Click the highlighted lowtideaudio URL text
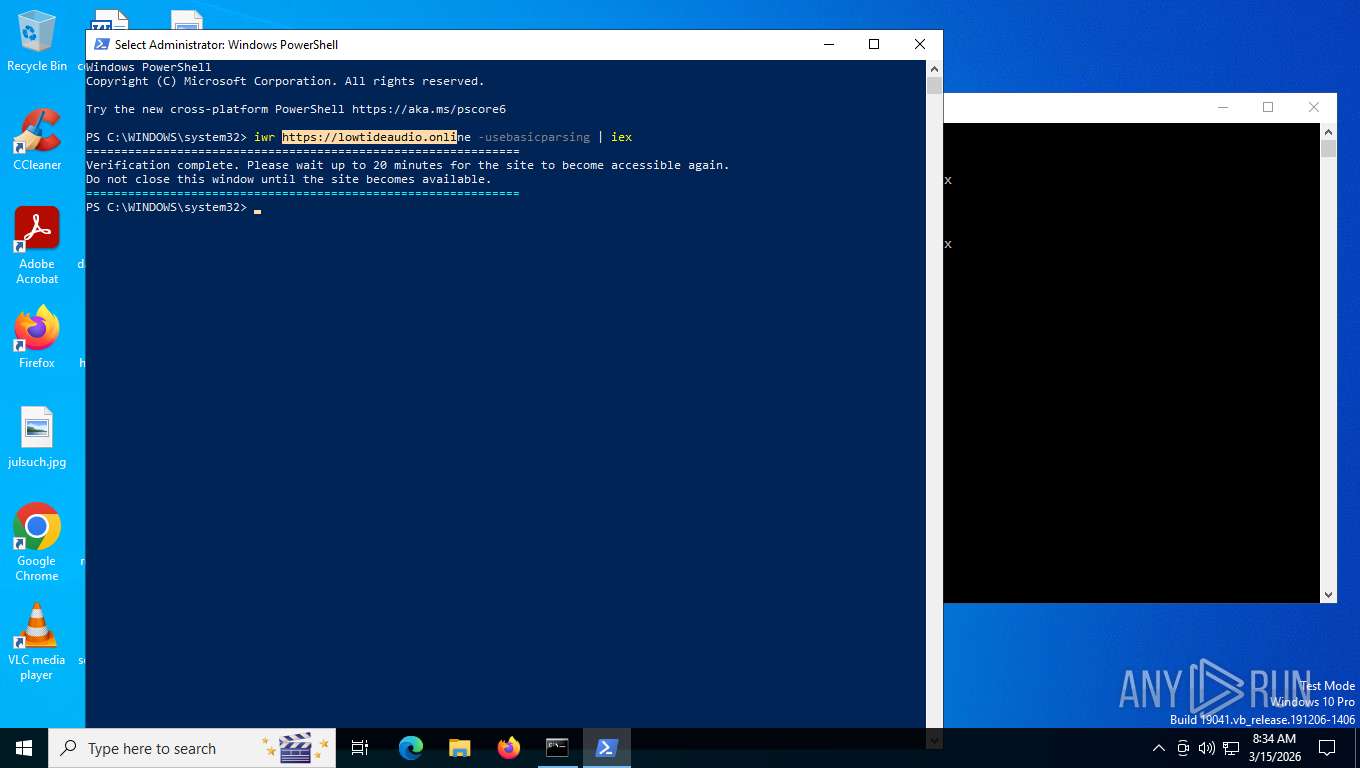 coord(369,137)
